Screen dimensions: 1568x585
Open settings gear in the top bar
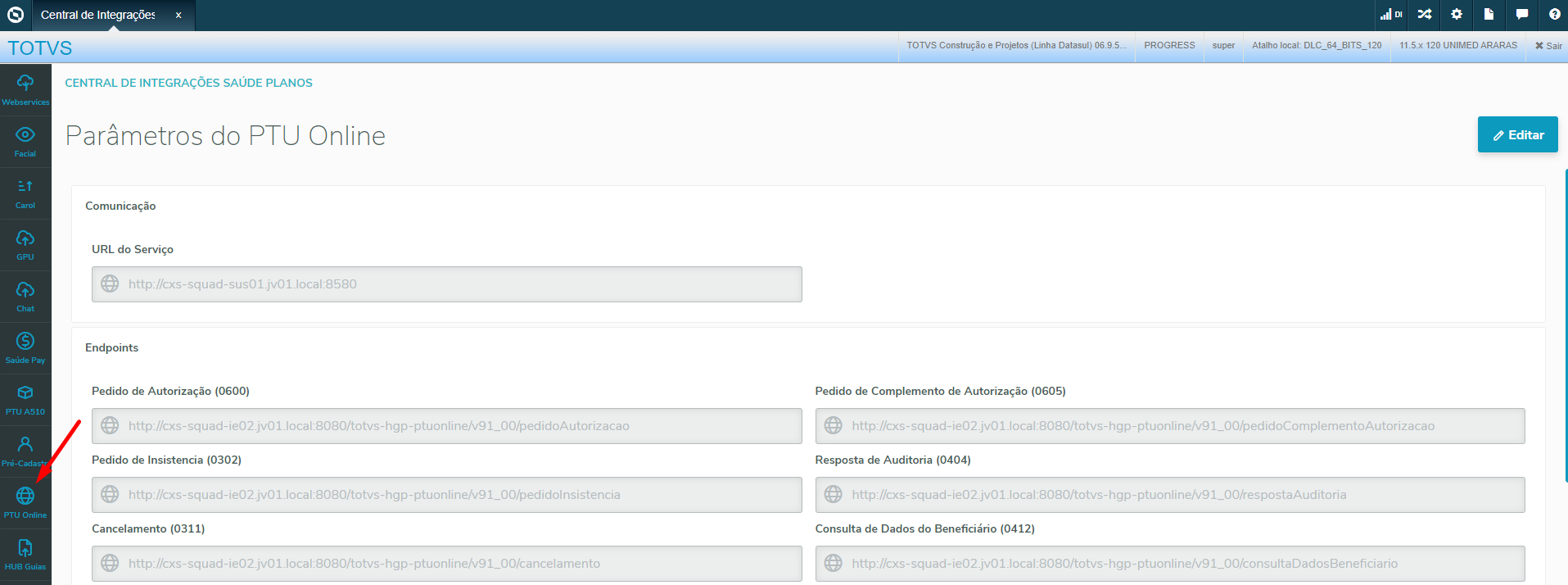(x=1457, y=14)
